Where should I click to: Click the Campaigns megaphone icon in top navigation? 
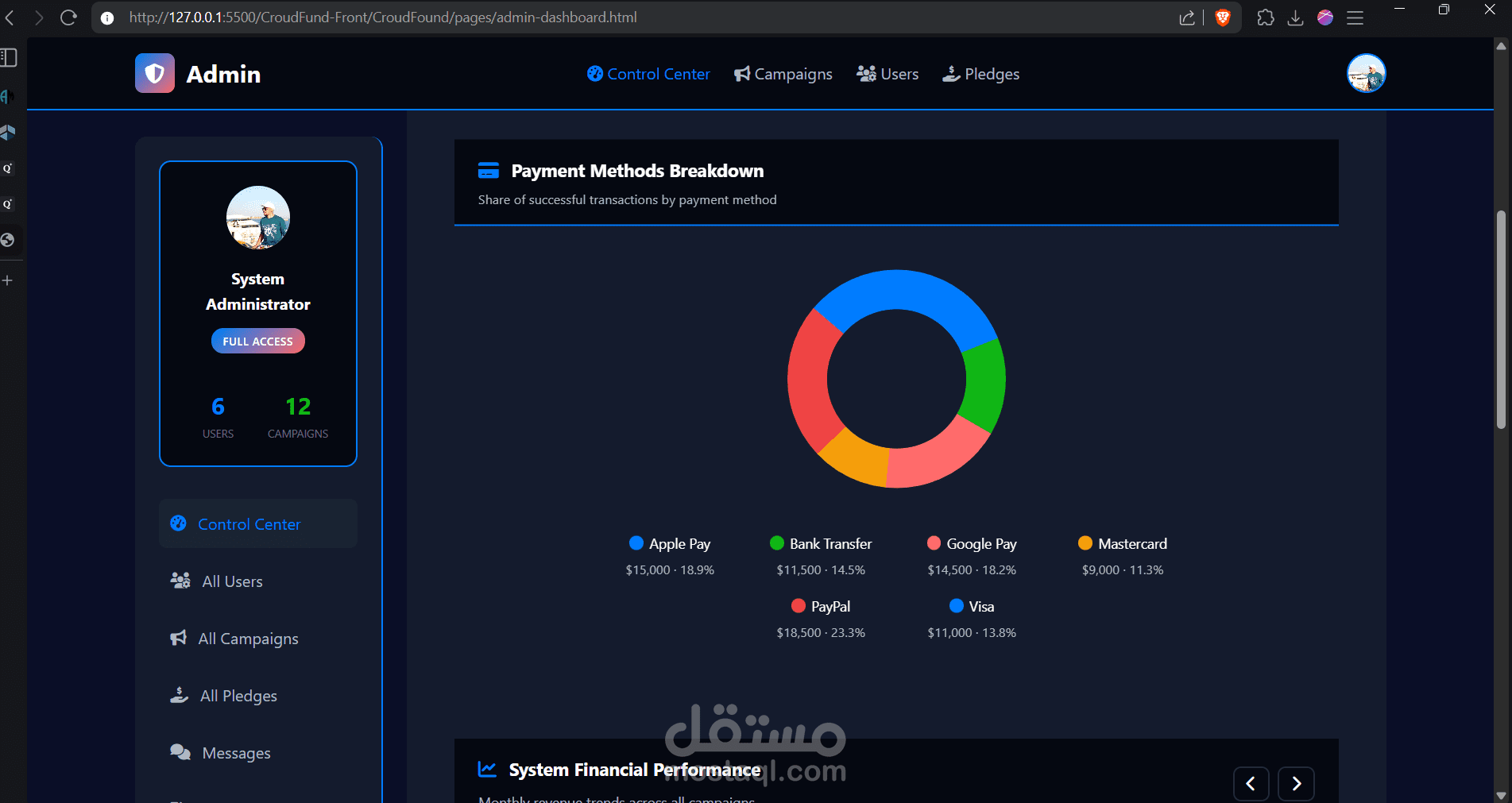[x=742, y=74]
